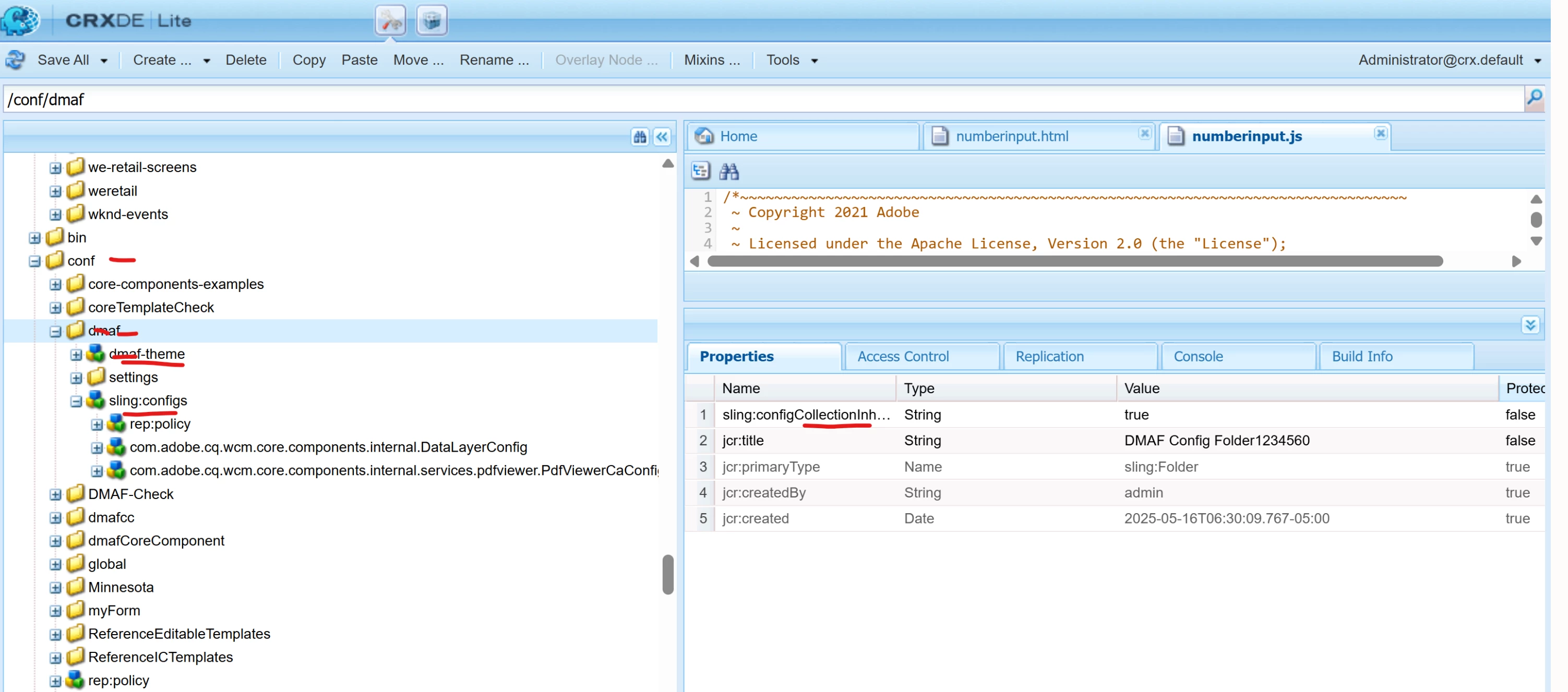Viewport: 1568px width, 692px height.
Task: Collapse the properties panel with chevron icon
Action: [1530, 325]
